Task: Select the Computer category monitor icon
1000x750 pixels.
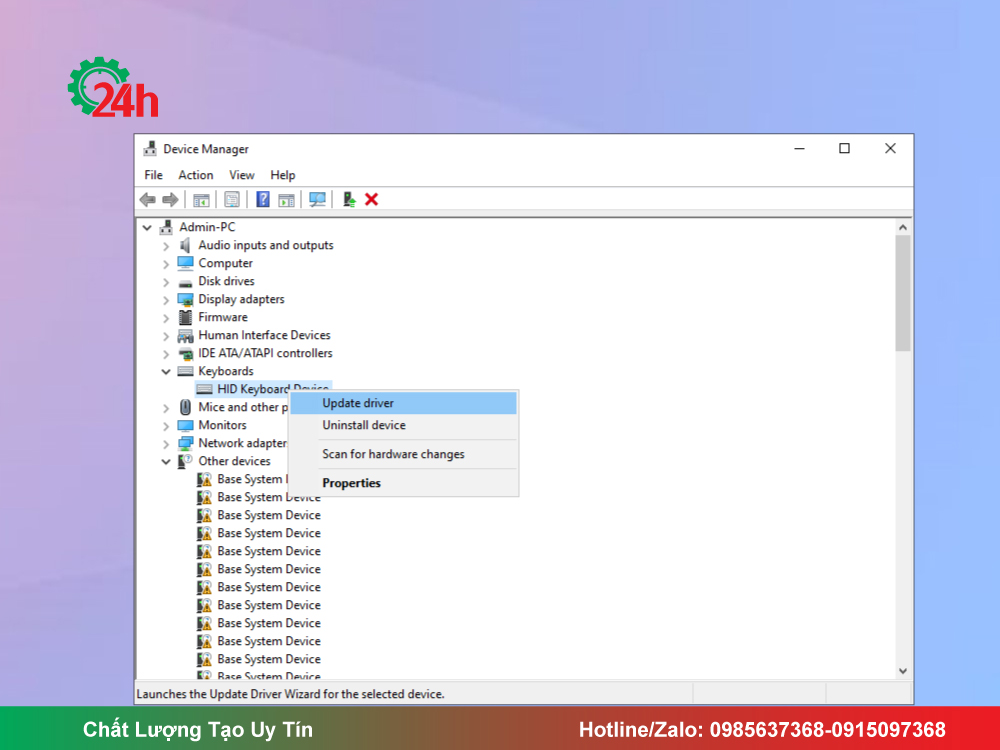Action: (x=185, y=263)
